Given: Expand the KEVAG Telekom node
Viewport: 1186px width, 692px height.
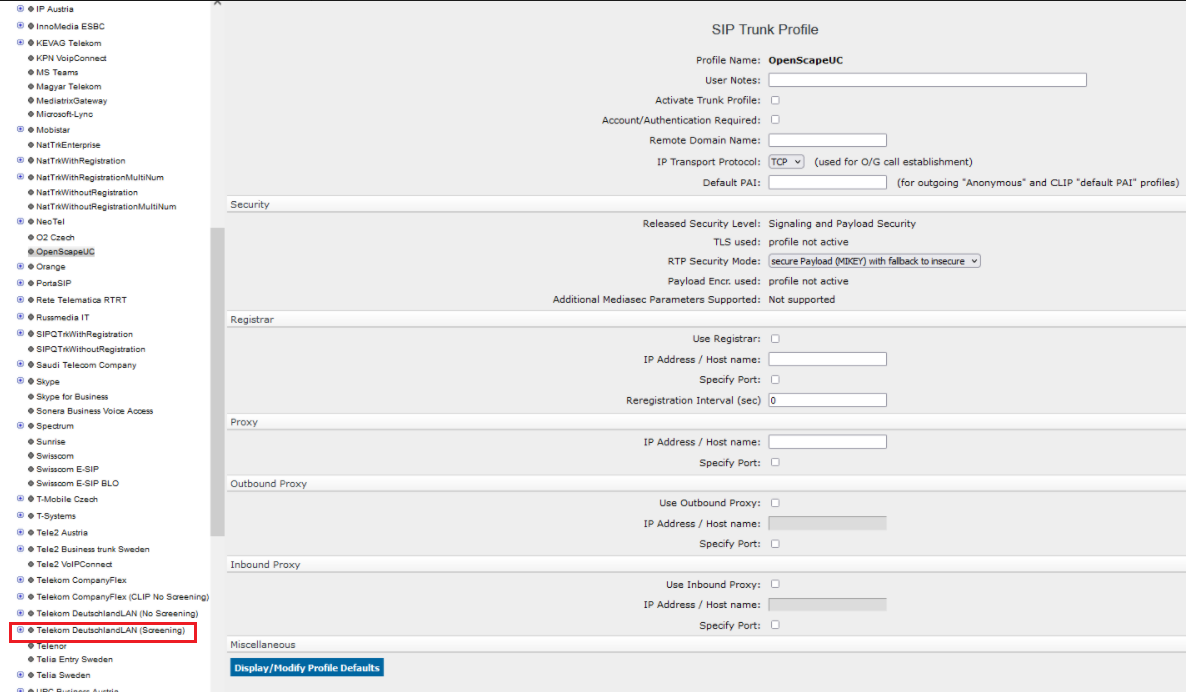Looking at the screenshot, I should pos(20,42).
